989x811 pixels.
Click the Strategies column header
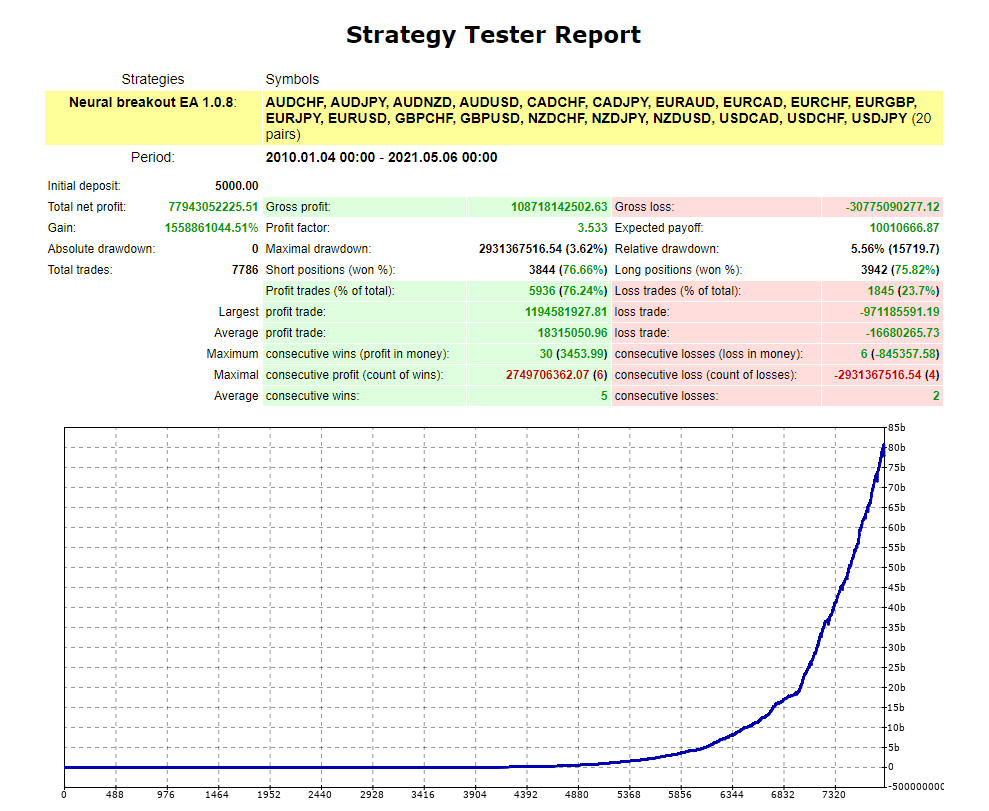[x=153, y=79]
